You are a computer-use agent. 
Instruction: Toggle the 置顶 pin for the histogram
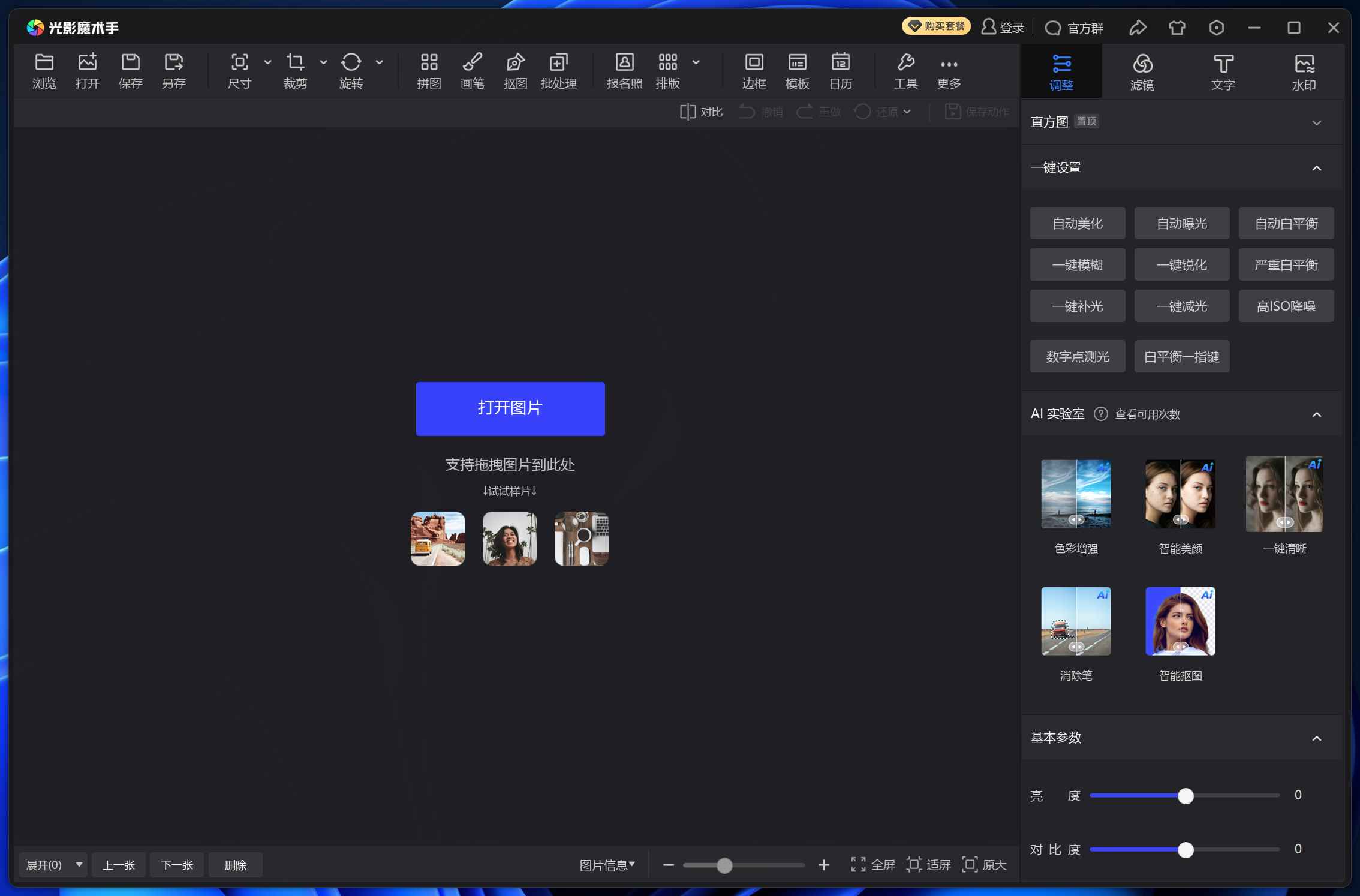1086,121
